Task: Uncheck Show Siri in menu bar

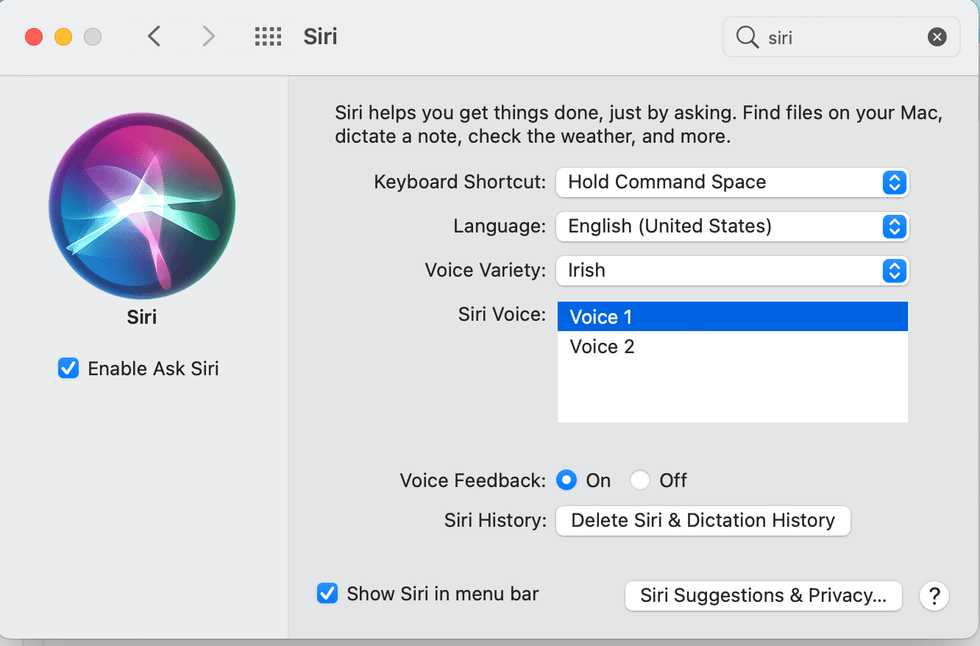Action: 327,593
